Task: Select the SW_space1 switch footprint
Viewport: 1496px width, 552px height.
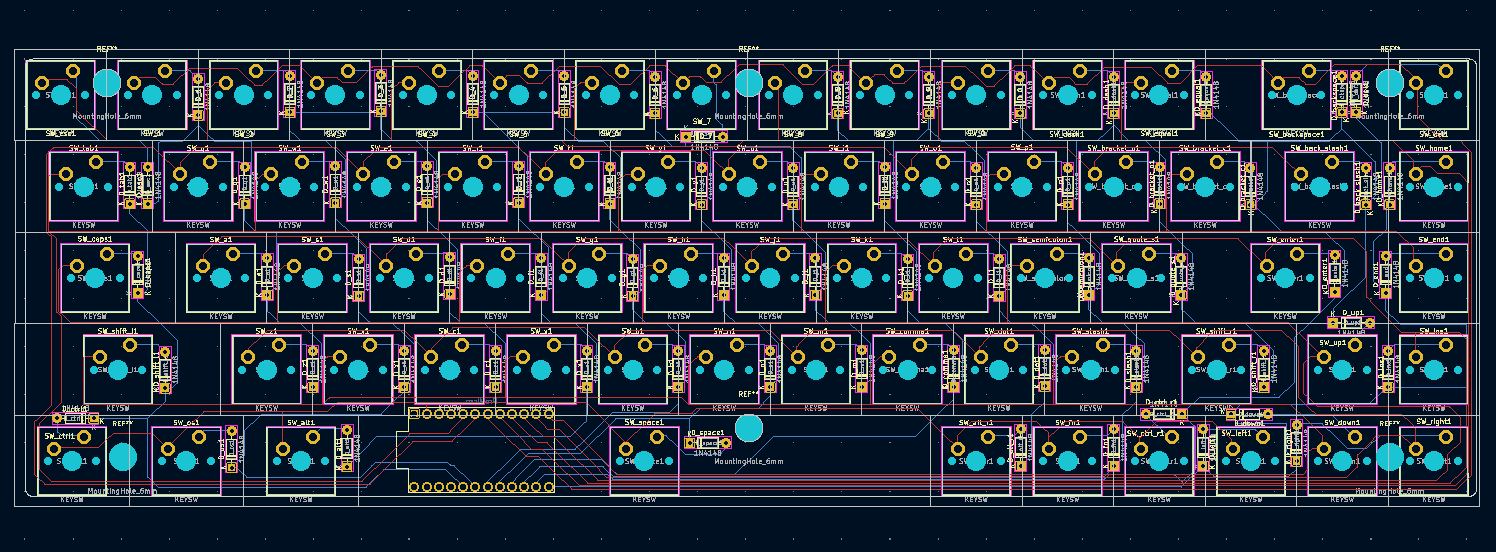Action: coord(644,460)
